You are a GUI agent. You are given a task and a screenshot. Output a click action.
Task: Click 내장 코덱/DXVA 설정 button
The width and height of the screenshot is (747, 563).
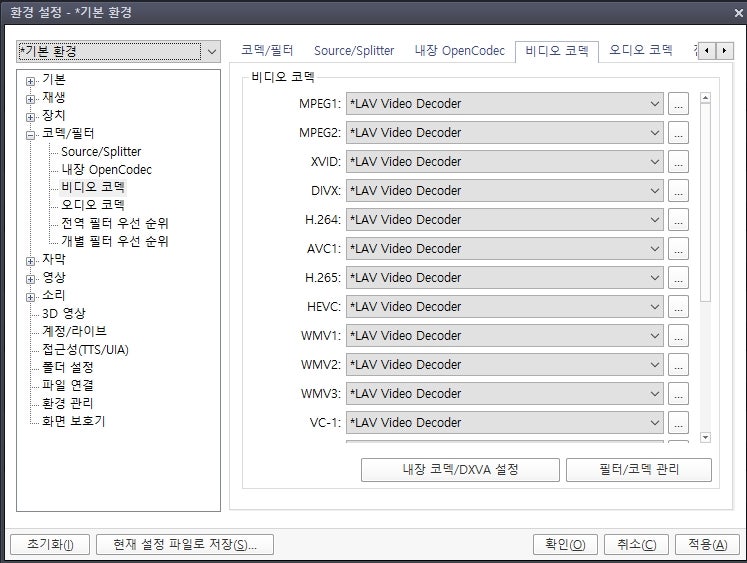tap(460, 470)
